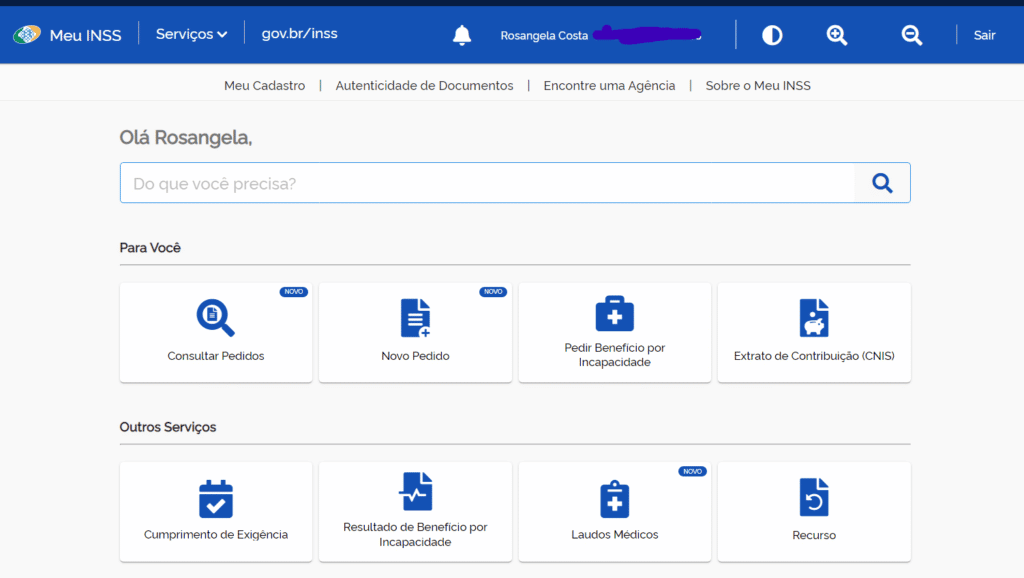
Task: Expand the Serviços dropdown menu
Action: click(190, 33)
